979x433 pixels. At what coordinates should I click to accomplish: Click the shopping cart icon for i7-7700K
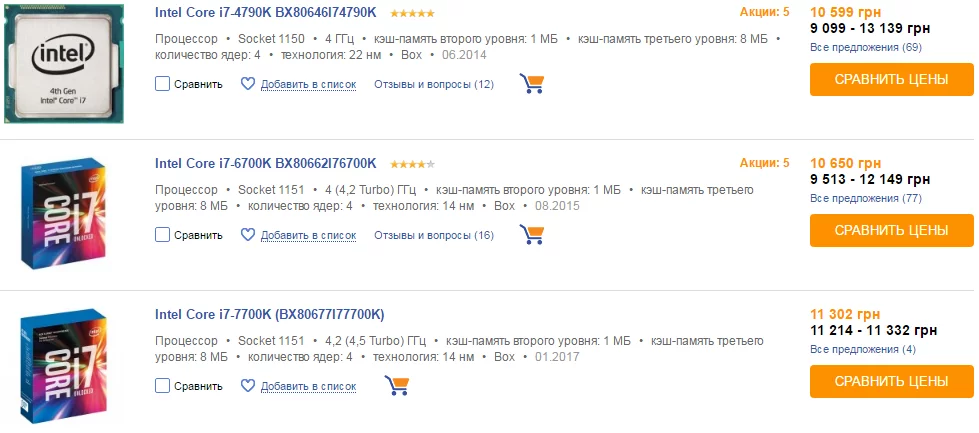396,385
